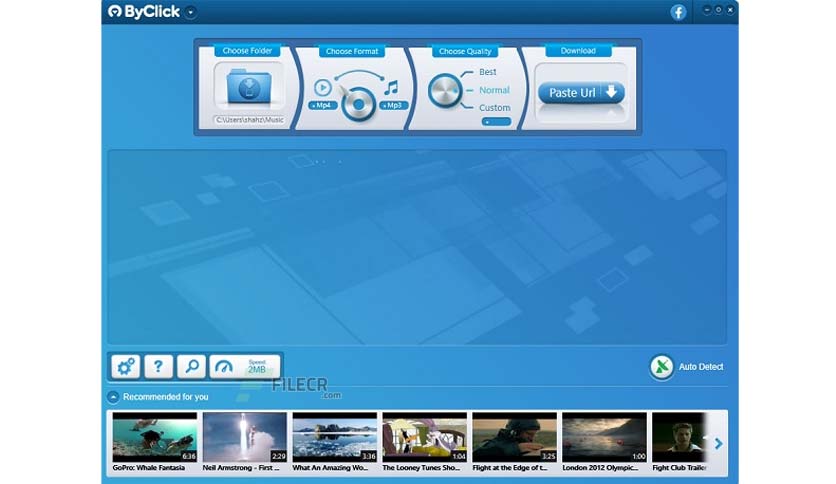
Task: Open the GoPro: Whale Fantasia thumbnail
Action: point(155,437)
